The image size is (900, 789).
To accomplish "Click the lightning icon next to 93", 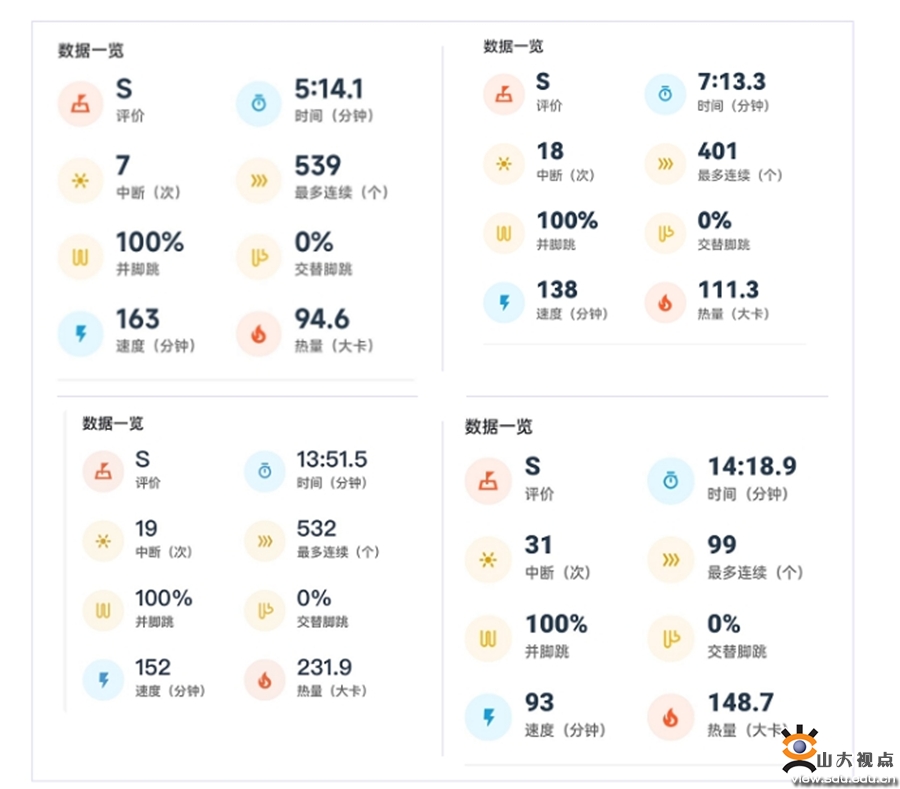I will [488, 717].
